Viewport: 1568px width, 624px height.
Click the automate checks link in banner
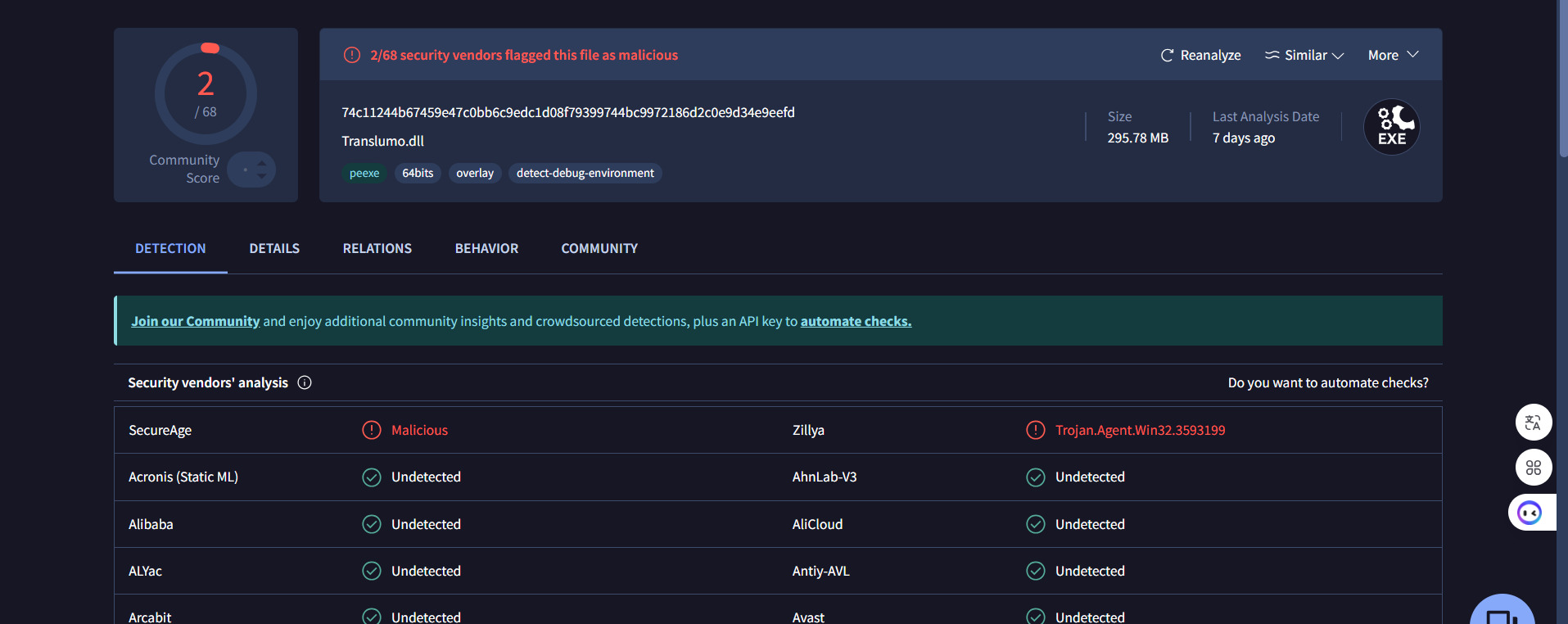tap(856, 321)
